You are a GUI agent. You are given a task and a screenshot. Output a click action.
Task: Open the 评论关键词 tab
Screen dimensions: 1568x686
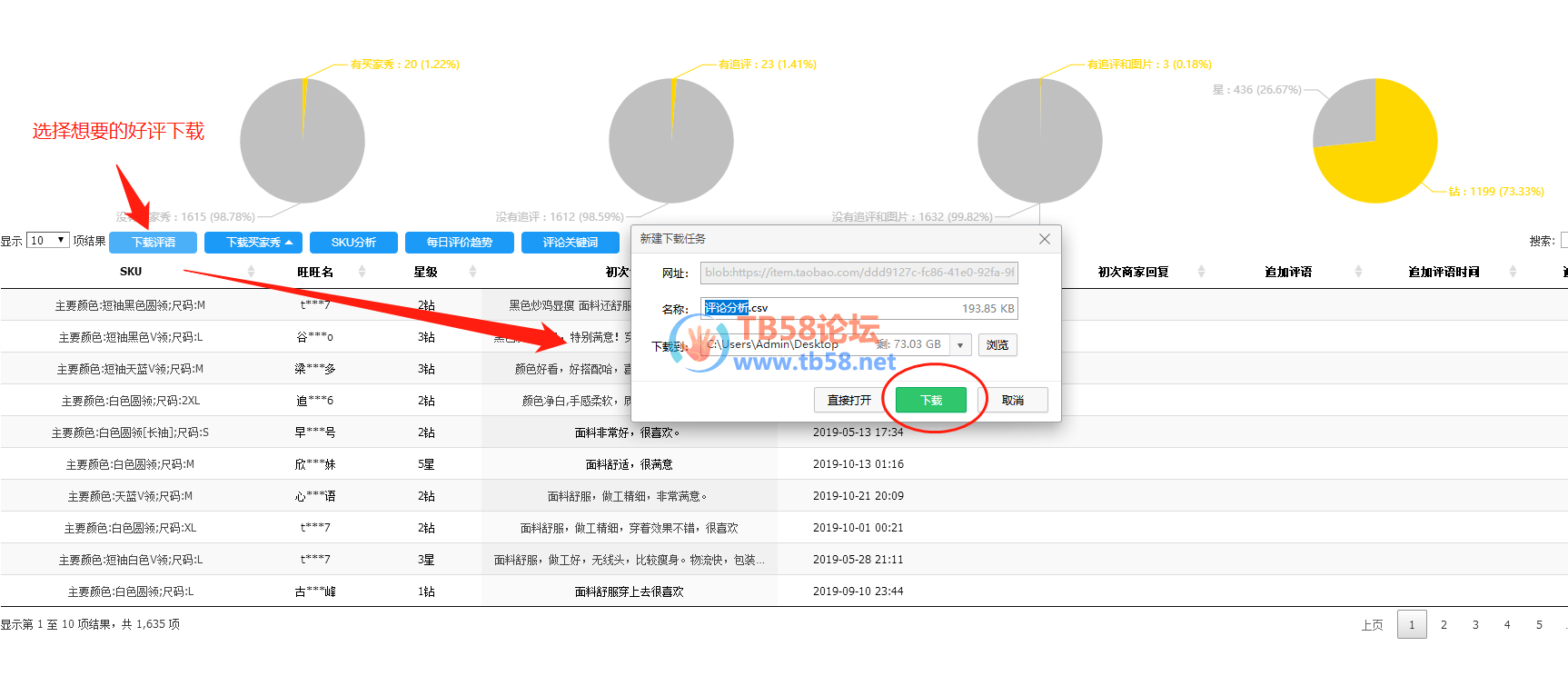pos(570,243)
